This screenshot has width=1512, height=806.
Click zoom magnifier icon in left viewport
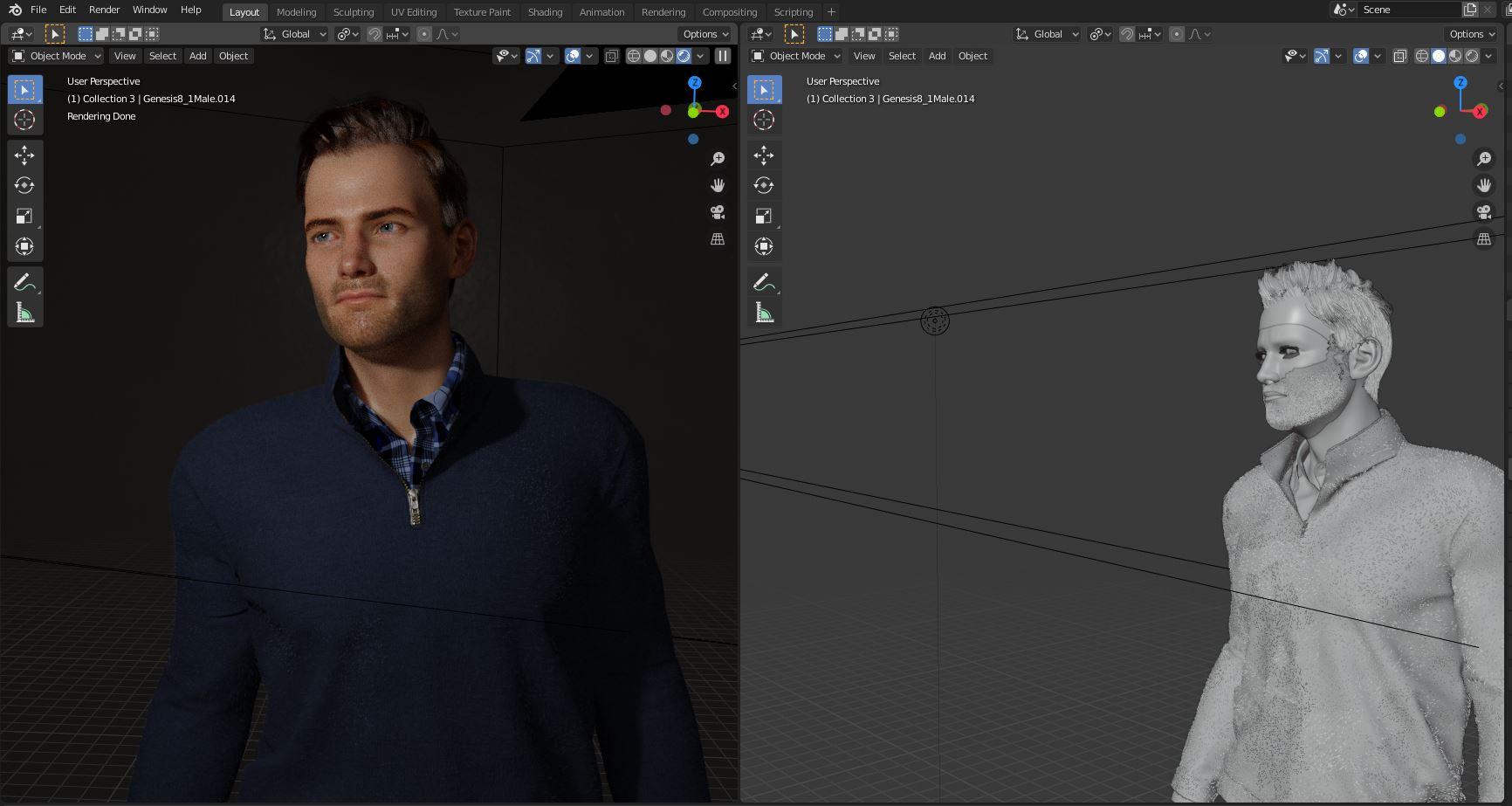(718, 159)
